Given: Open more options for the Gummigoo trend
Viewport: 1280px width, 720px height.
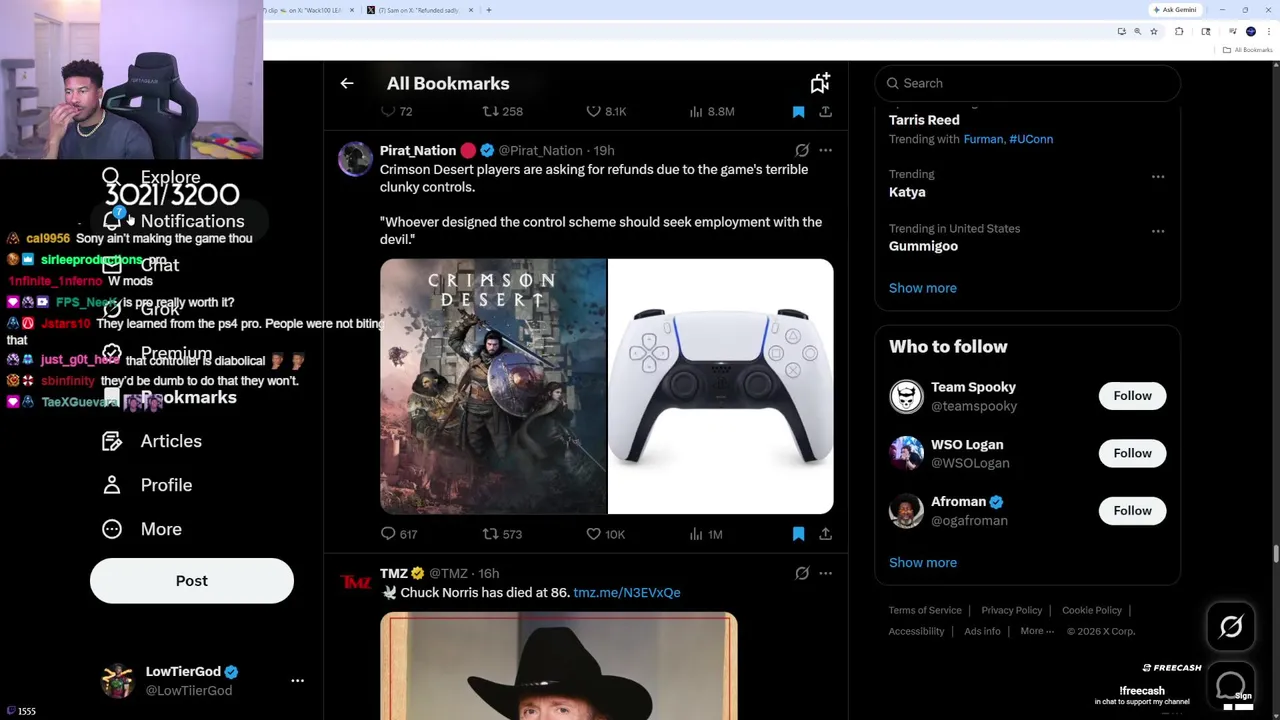Looking at the screenshot, I should [x=1158, y=231].
